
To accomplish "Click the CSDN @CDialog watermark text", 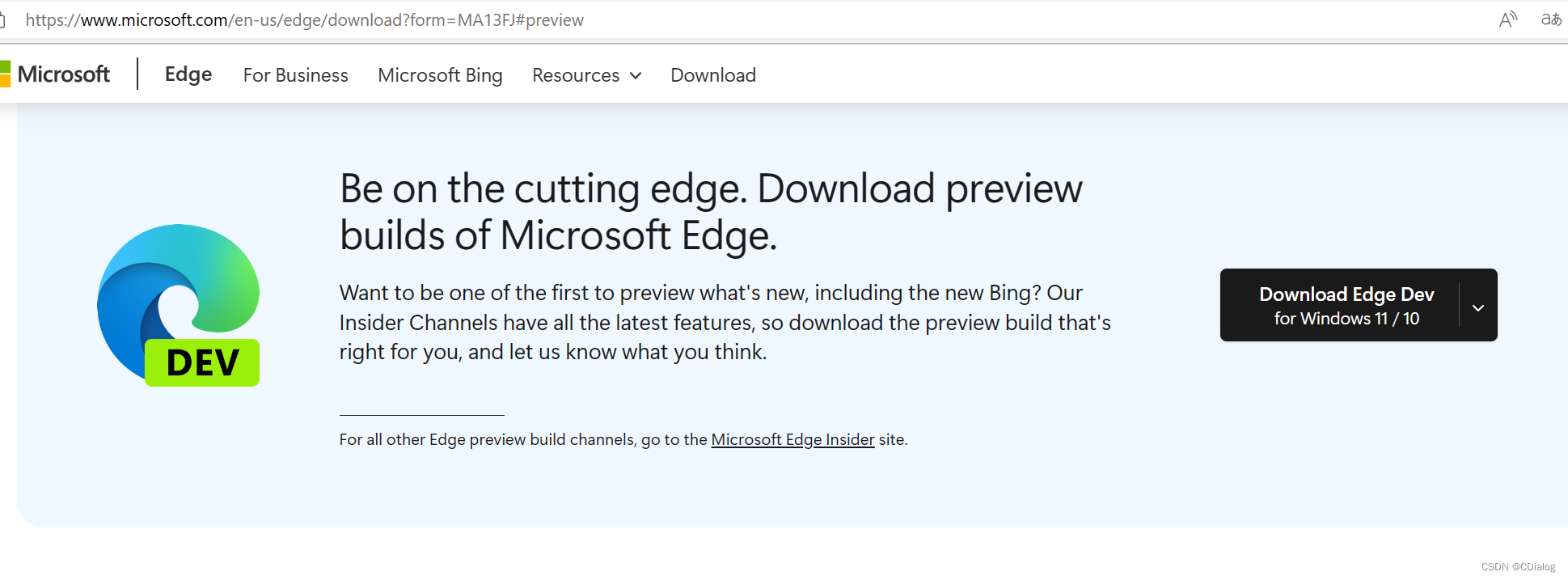I will (x=1519, y=566).
